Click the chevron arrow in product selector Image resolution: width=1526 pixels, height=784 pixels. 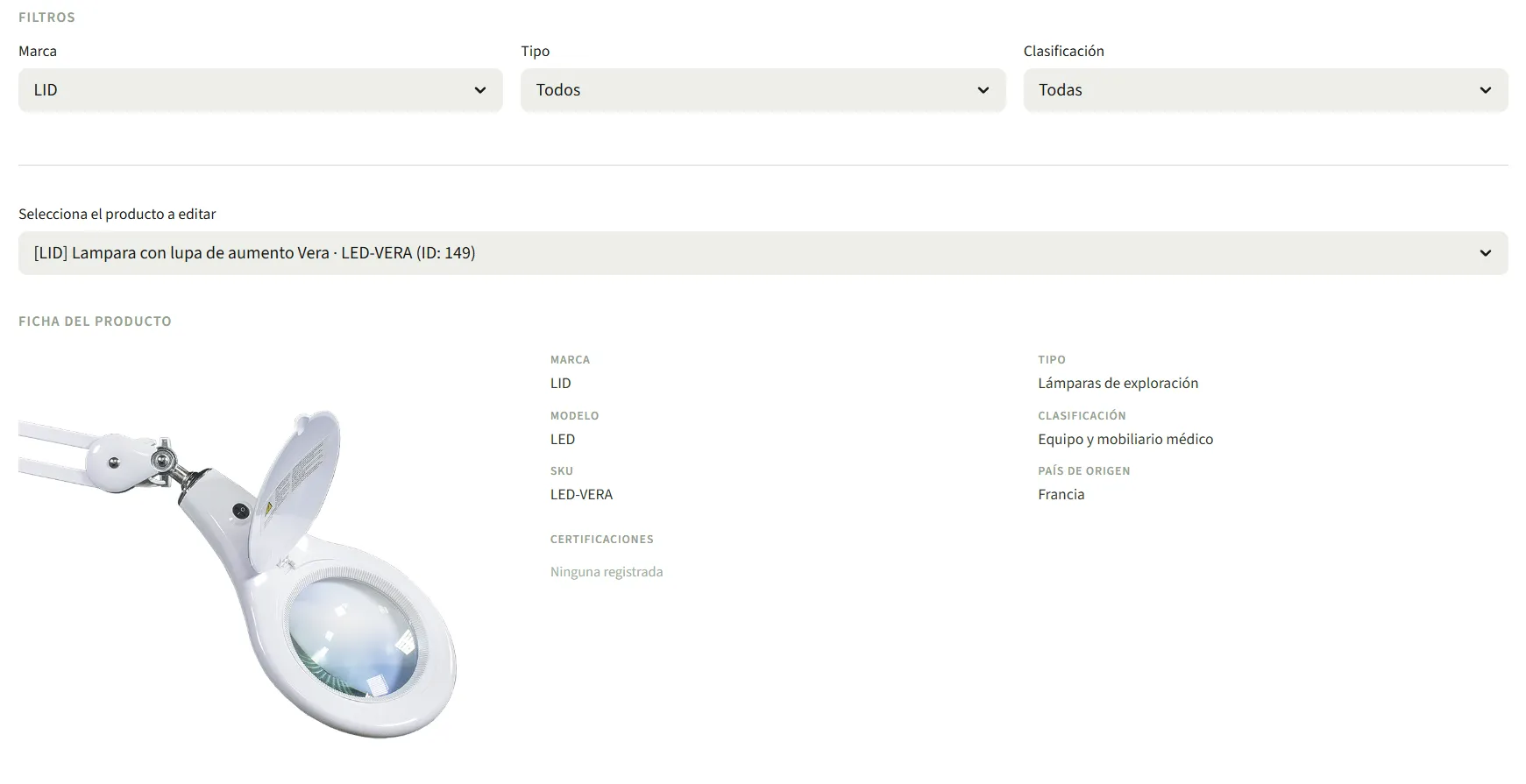tap(1486, 253)
